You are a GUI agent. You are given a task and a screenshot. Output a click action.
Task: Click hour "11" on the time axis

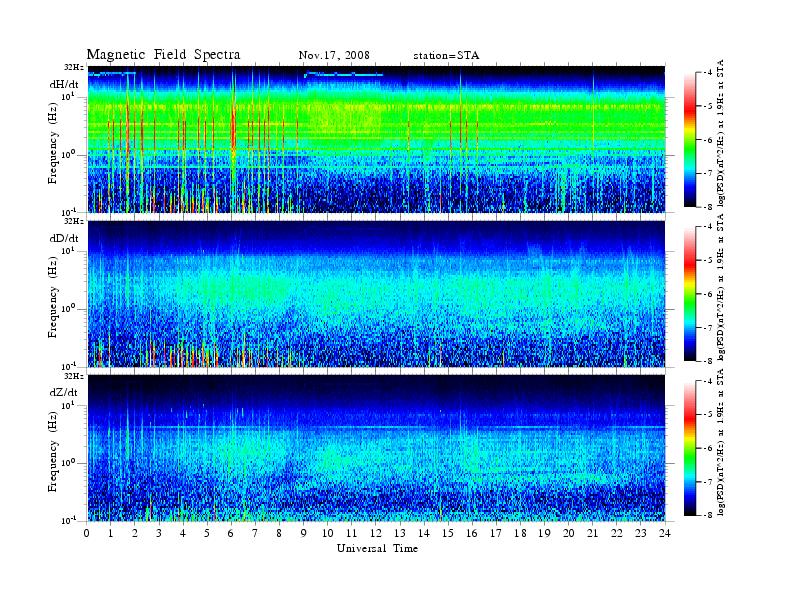click(x=352, y=533)
